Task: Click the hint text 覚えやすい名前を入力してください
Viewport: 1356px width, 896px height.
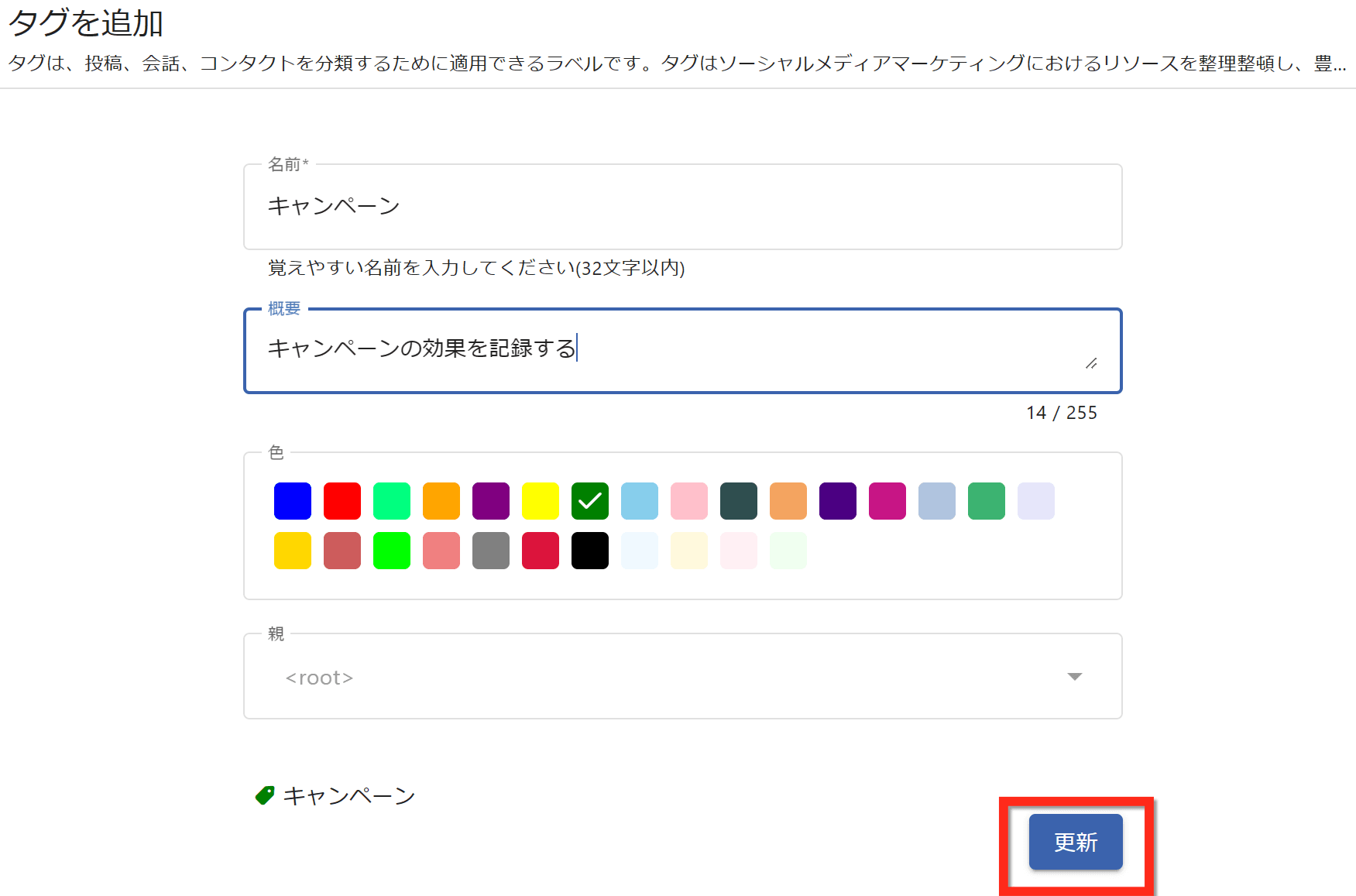Action: [476, 268]
